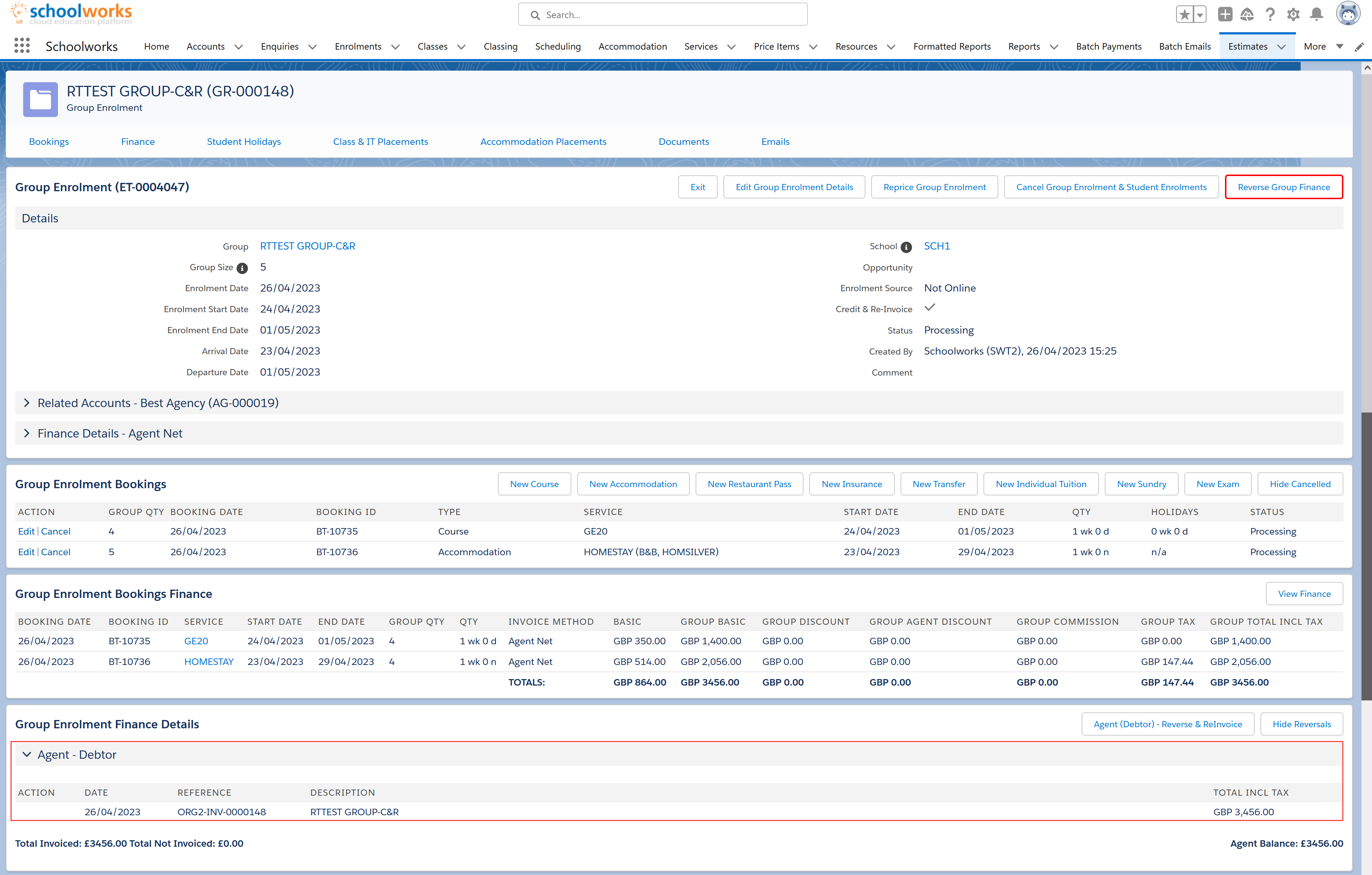
Task: Open the help question mark icon
Action: point(1270,15)
